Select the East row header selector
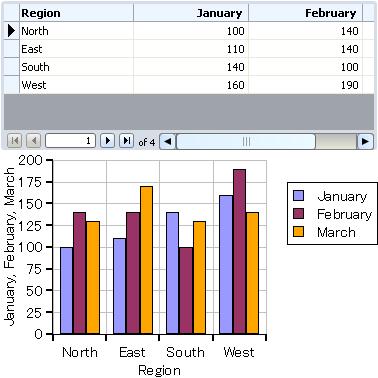Viewport: 378px width, 378px height. (11, 49)
